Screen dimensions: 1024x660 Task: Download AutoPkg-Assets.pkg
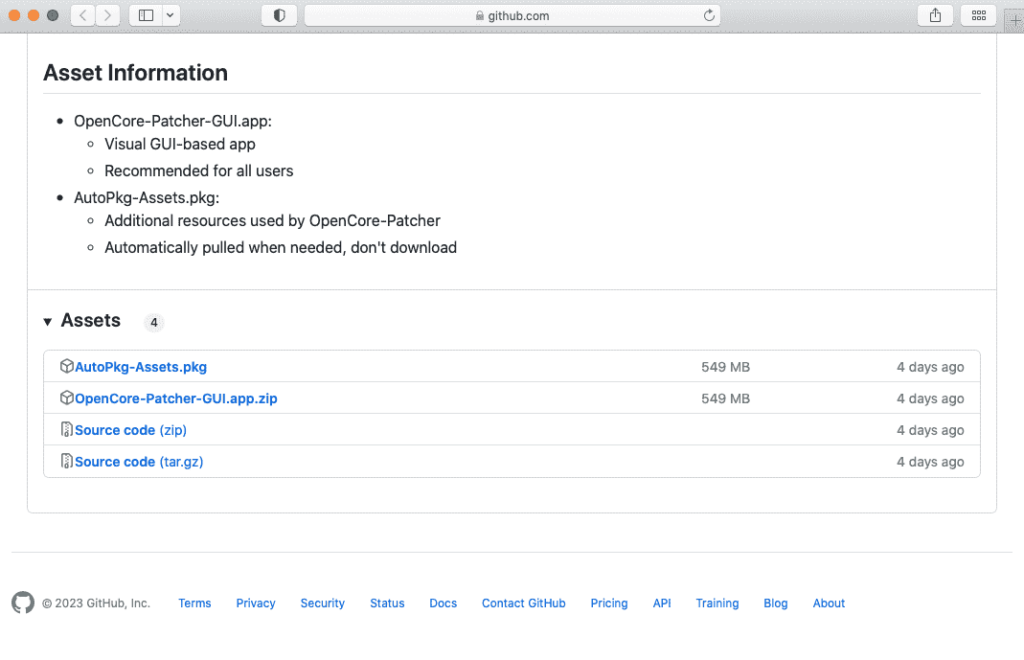click(140, 367)
